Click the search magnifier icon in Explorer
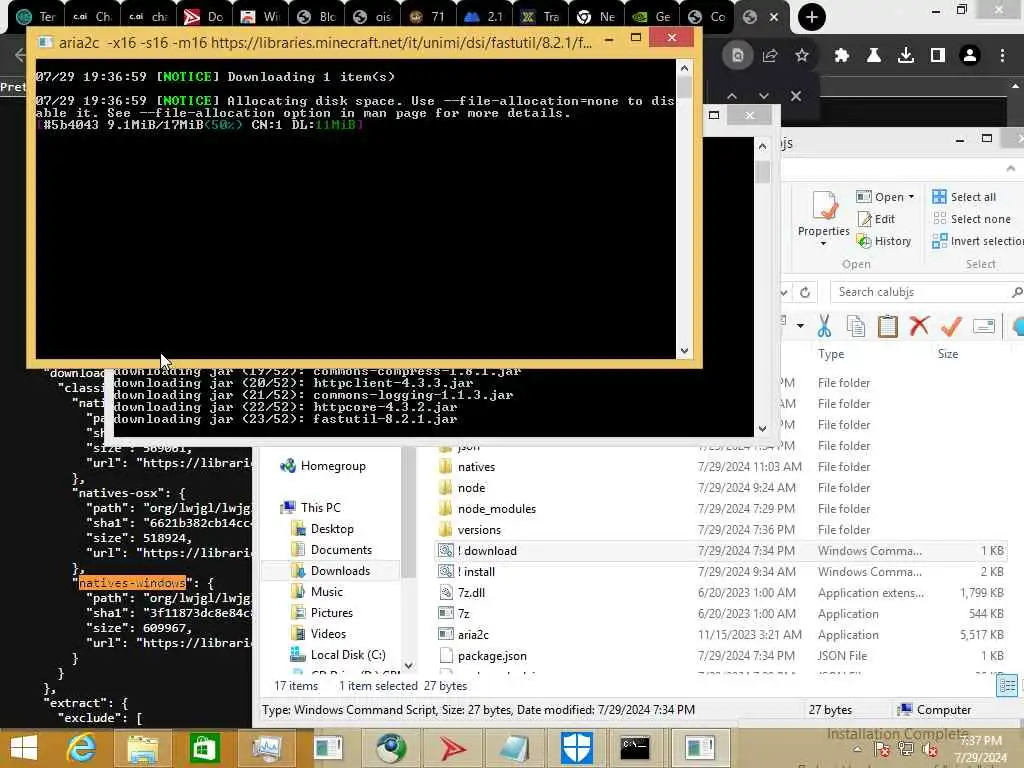1024x768 pixels. pyautogui.click(x=1016, y=292)
